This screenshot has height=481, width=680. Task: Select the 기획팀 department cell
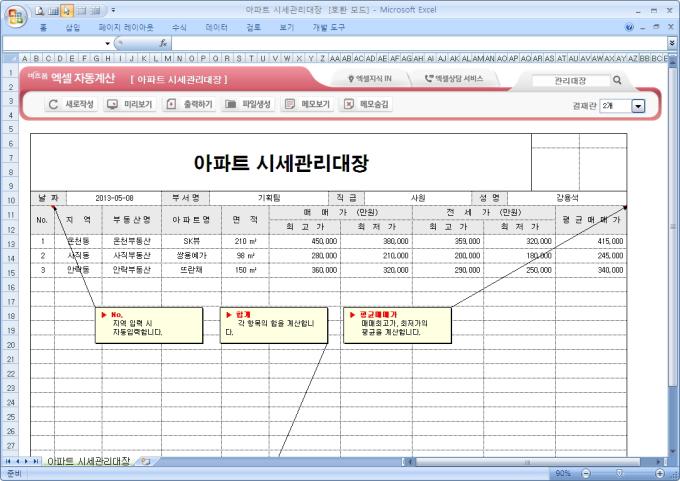[x=269, y=198]
